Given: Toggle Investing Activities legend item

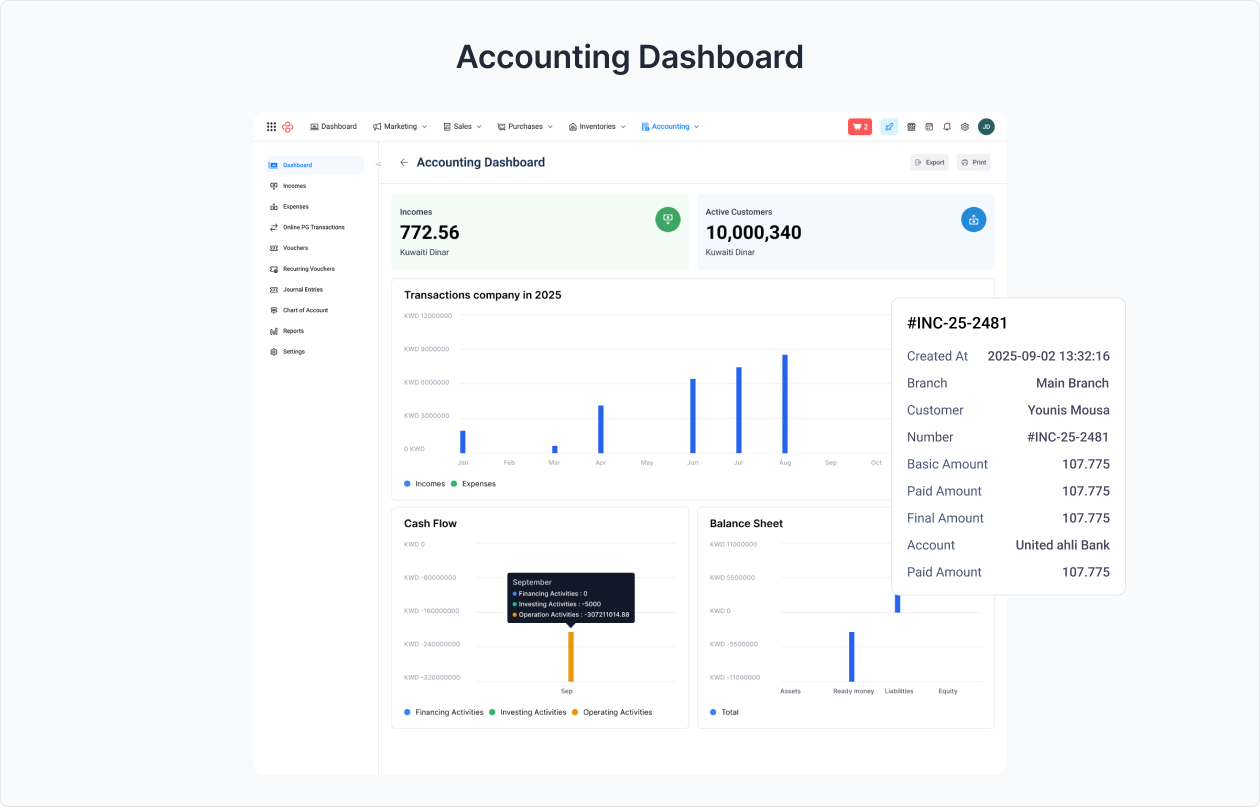Looking at the screenshot, I should [527, 713].
